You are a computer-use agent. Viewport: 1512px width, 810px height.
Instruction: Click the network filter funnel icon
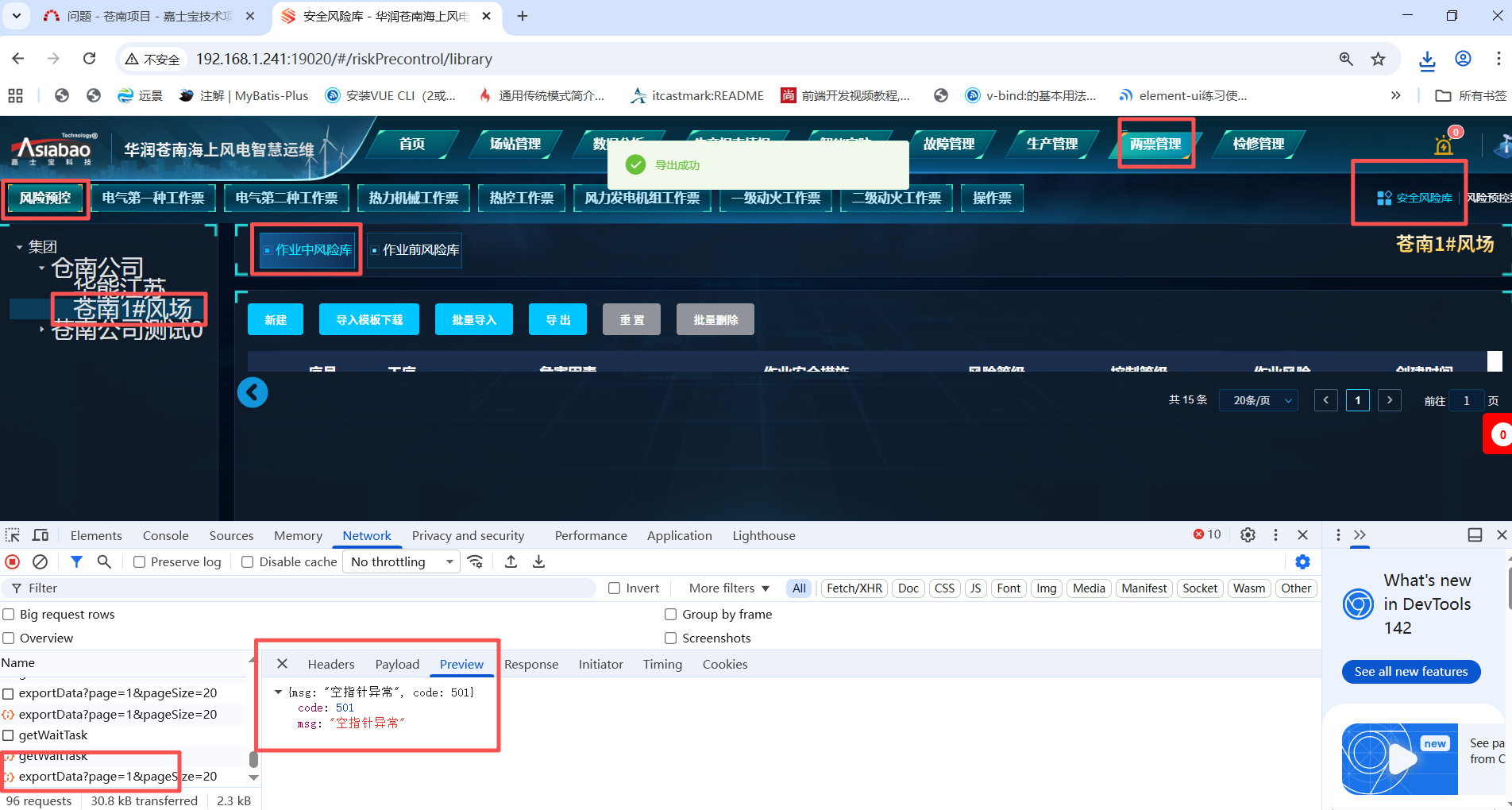76,561
